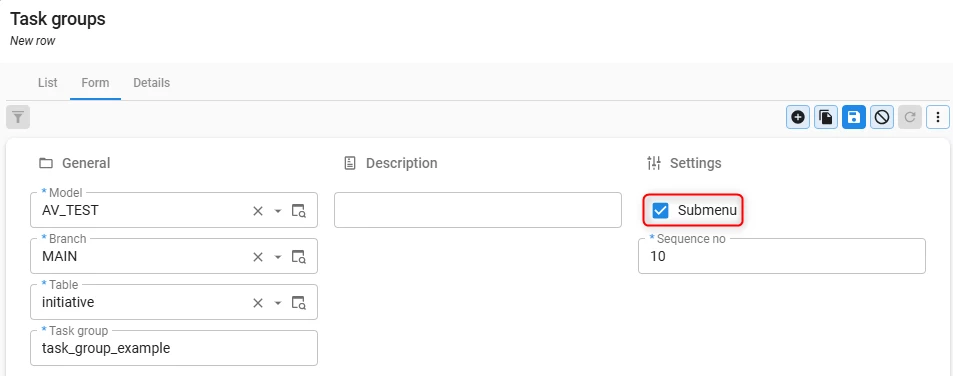This screenshot has width=953, height=376.
Task: Click the copy row icon
Action: click(826, 117)
